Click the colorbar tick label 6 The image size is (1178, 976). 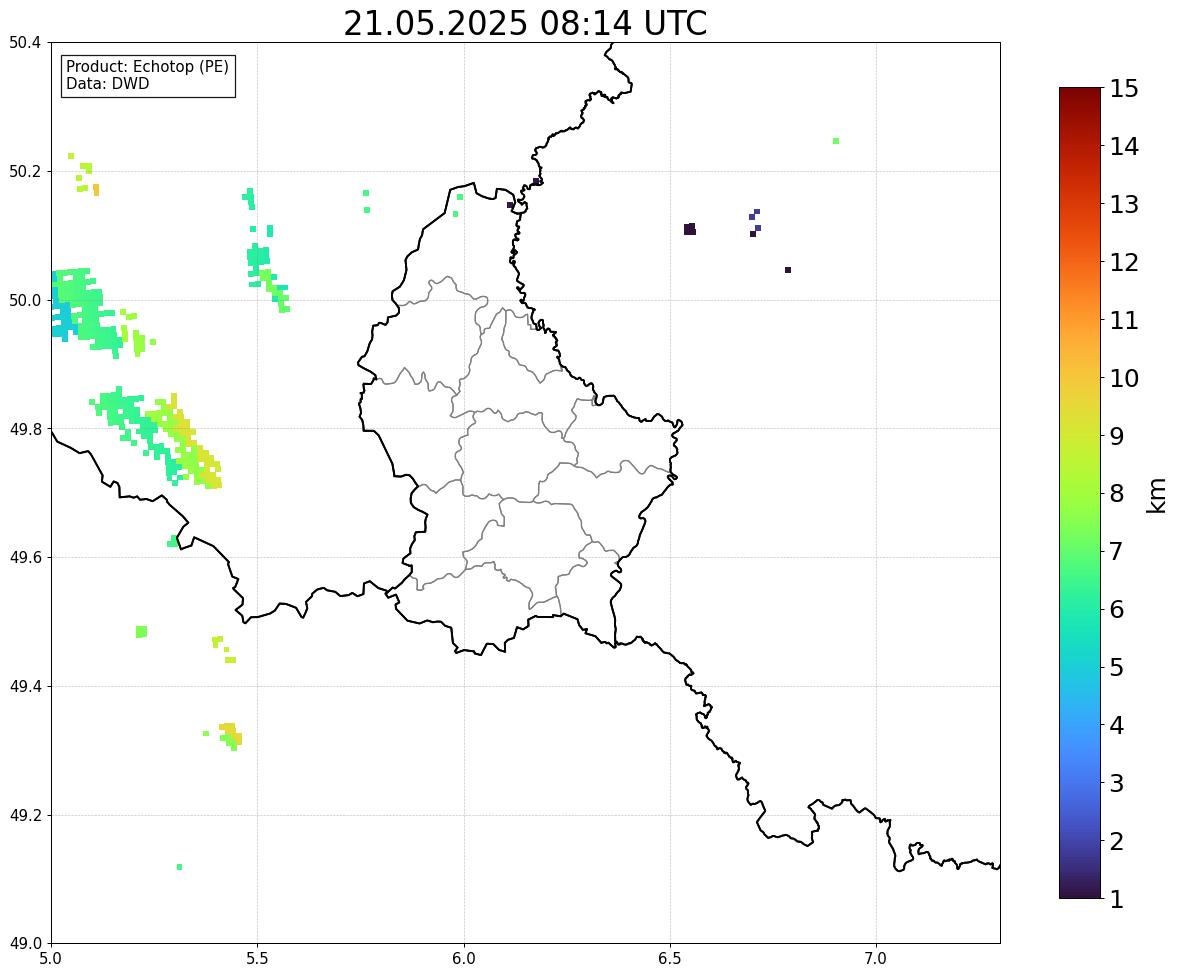click(x=1116, y=609)
